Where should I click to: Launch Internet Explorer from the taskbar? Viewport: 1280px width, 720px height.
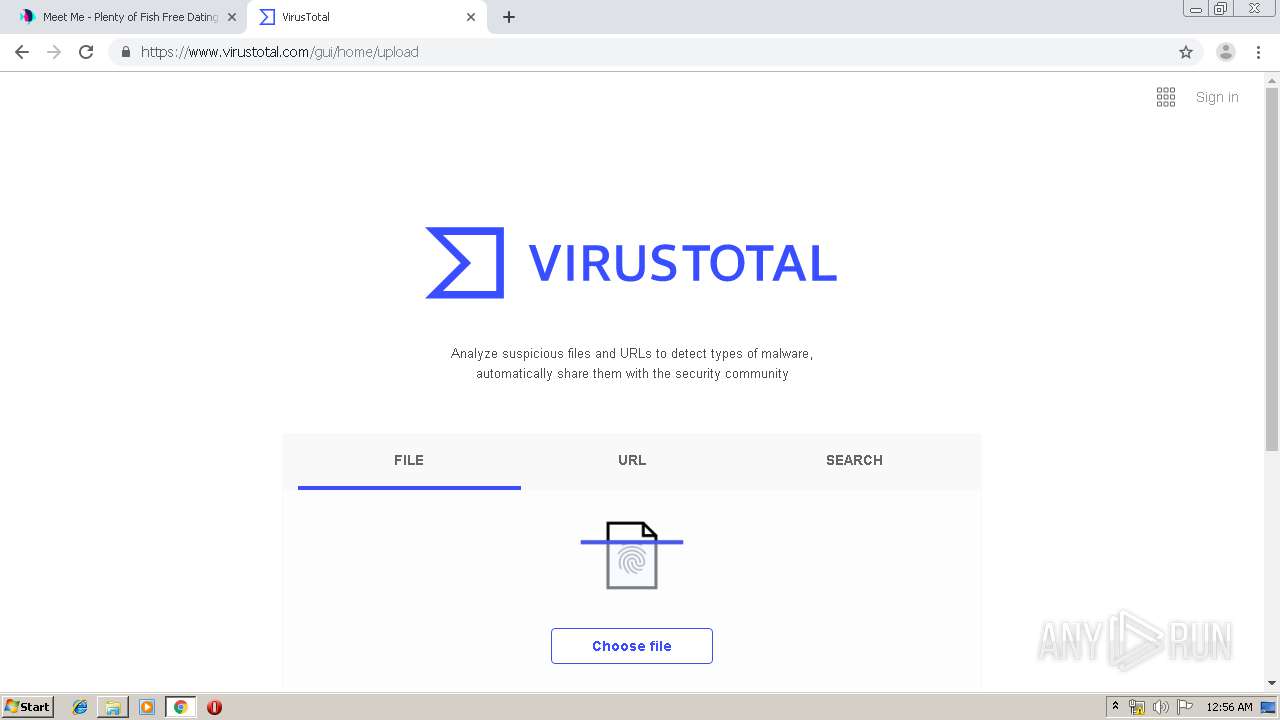[80, 707]
